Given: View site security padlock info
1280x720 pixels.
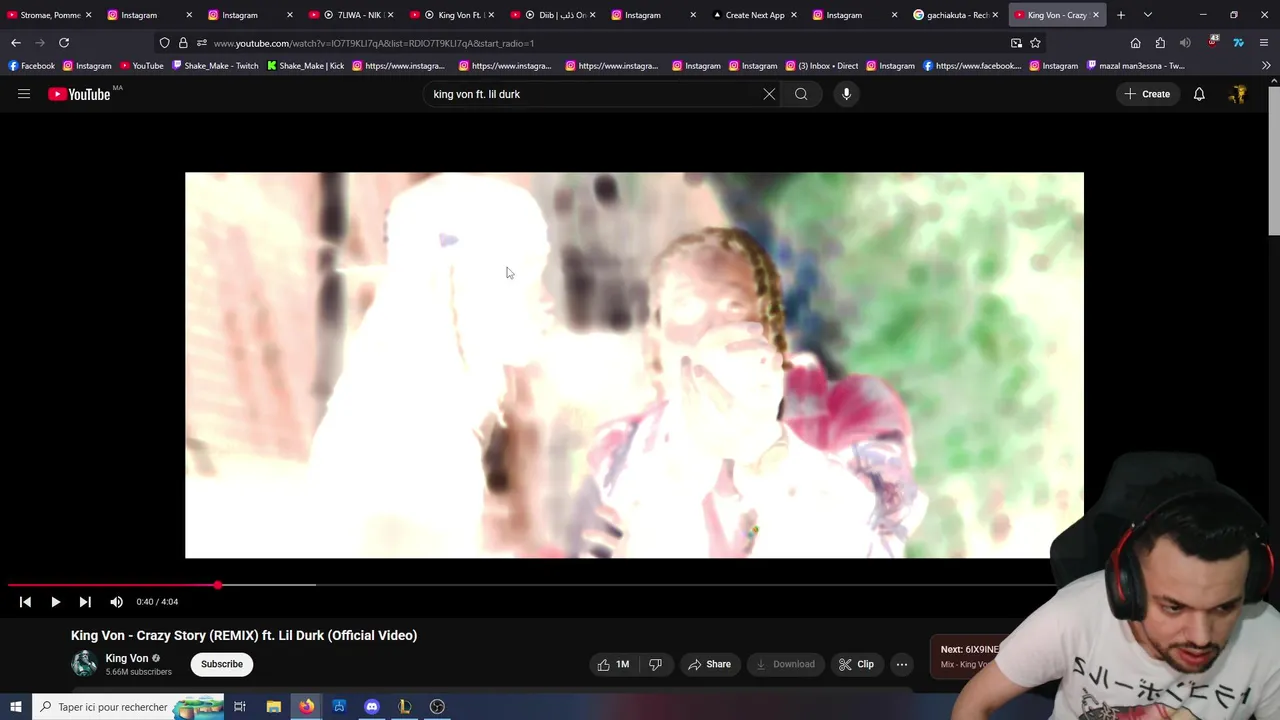Looking at the screenshot, I should pyautogui.click(x=183, y=43).
